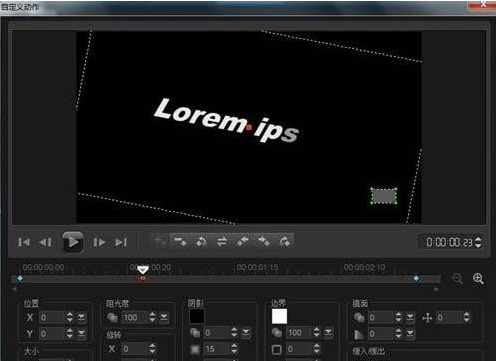Open the opacity value 100 slider dropdown

click(x=163, y=317)
